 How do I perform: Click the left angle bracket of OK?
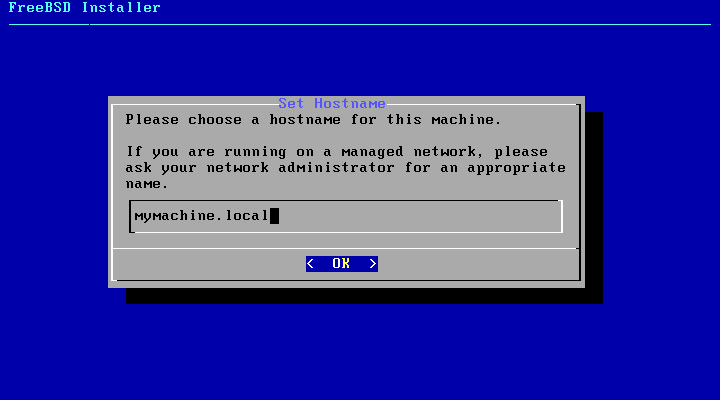[x=310, y=264]
